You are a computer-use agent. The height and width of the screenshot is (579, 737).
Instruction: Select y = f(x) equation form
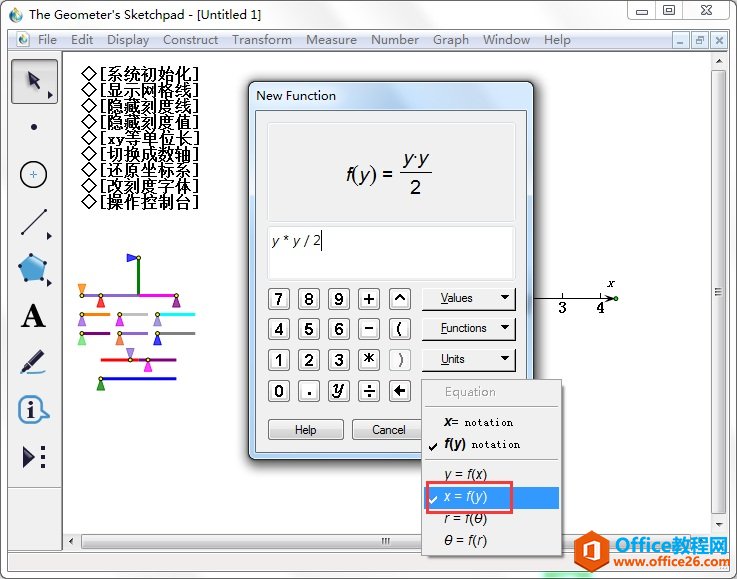tap(492, 474)
